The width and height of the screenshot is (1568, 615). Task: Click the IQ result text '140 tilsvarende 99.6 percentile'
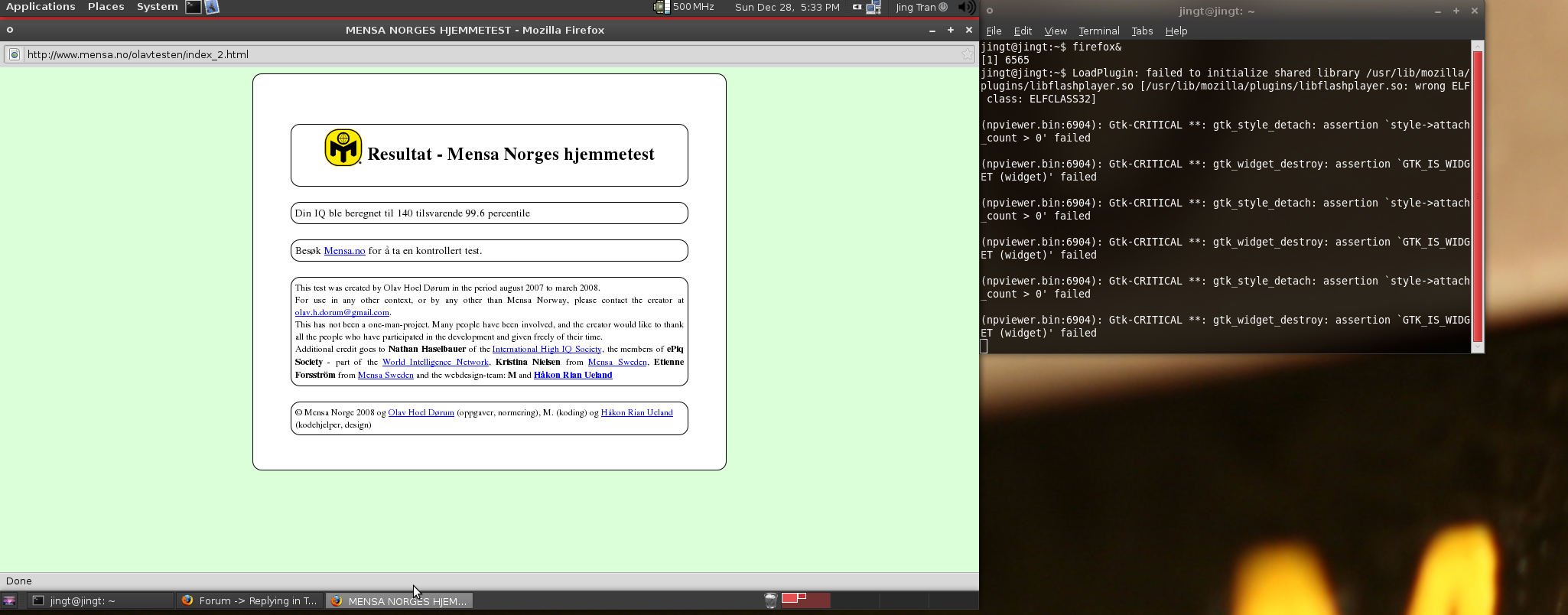click(464, 213)
